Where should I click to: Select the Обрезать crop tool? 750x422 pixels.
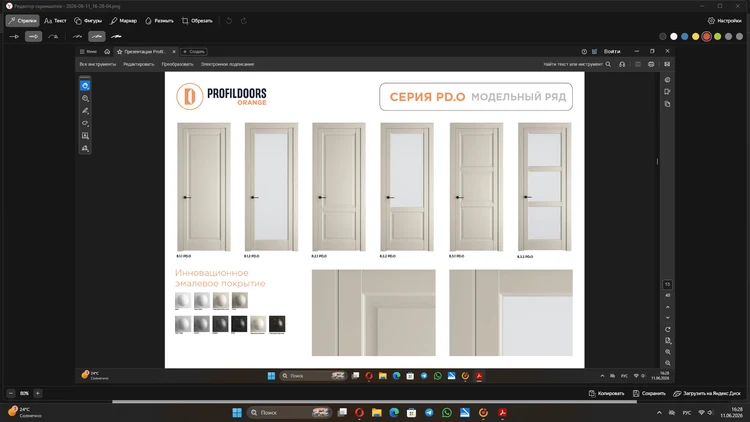[x=197, y=21]
